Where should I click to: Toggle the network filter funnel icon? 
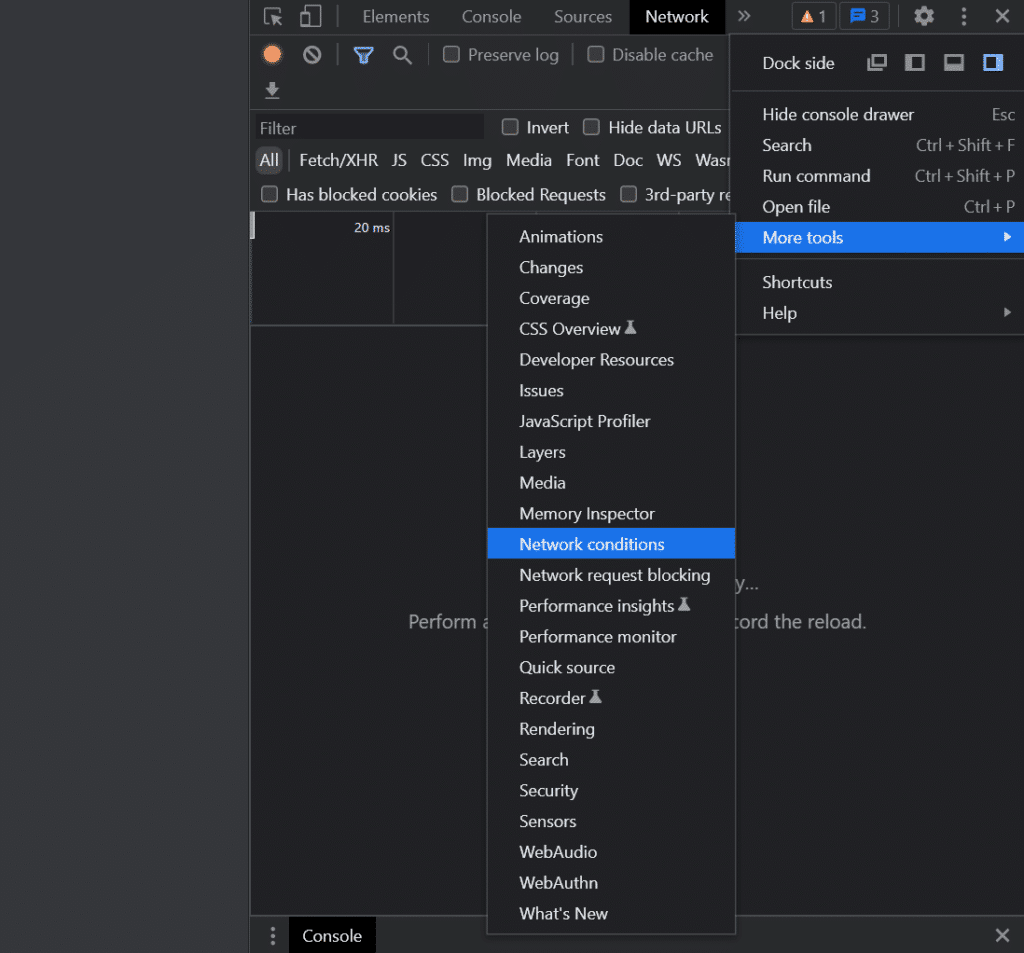(x=363, y=55)
